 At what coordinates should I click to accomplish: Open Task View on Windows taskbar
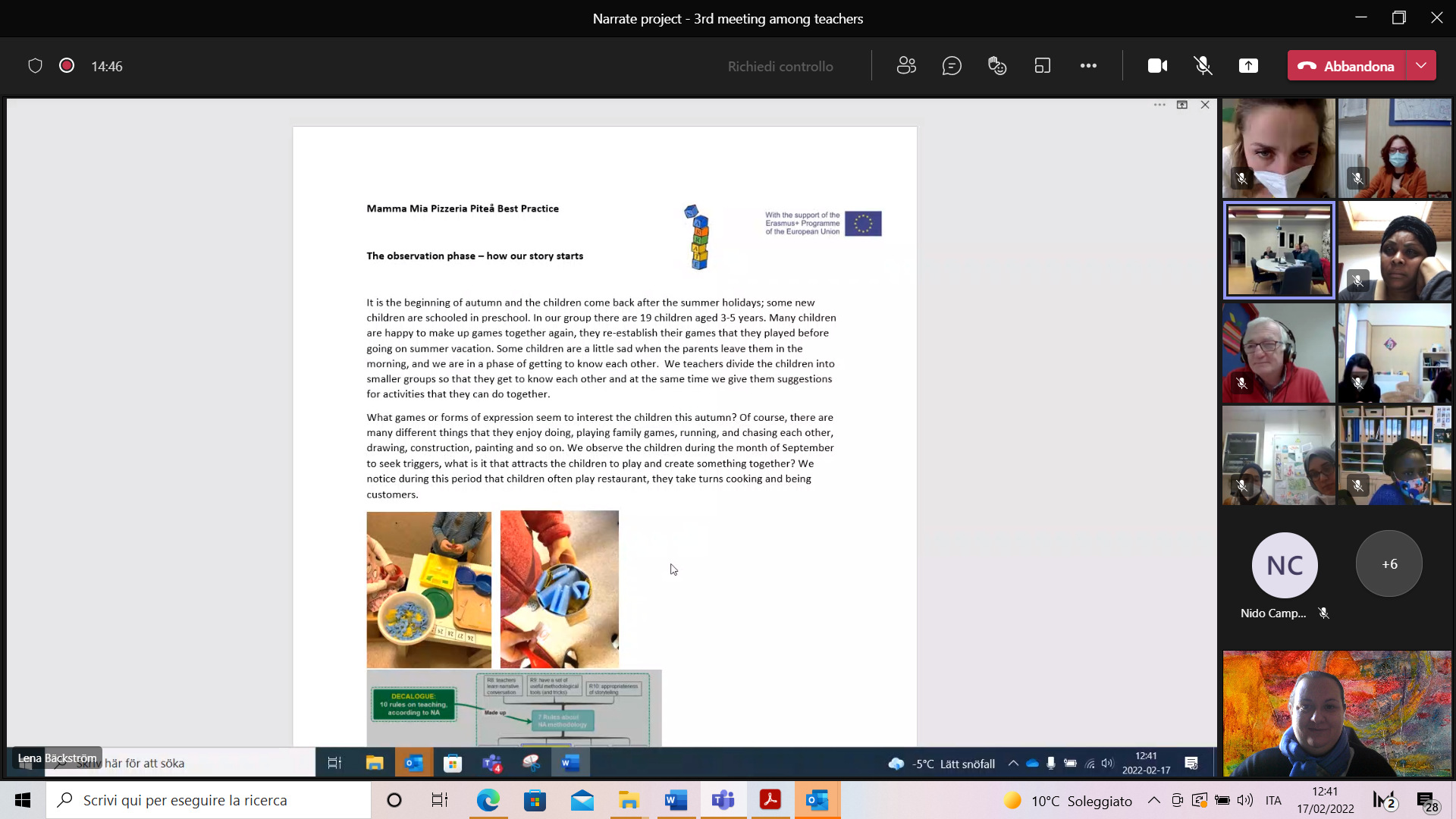[440, 800]
